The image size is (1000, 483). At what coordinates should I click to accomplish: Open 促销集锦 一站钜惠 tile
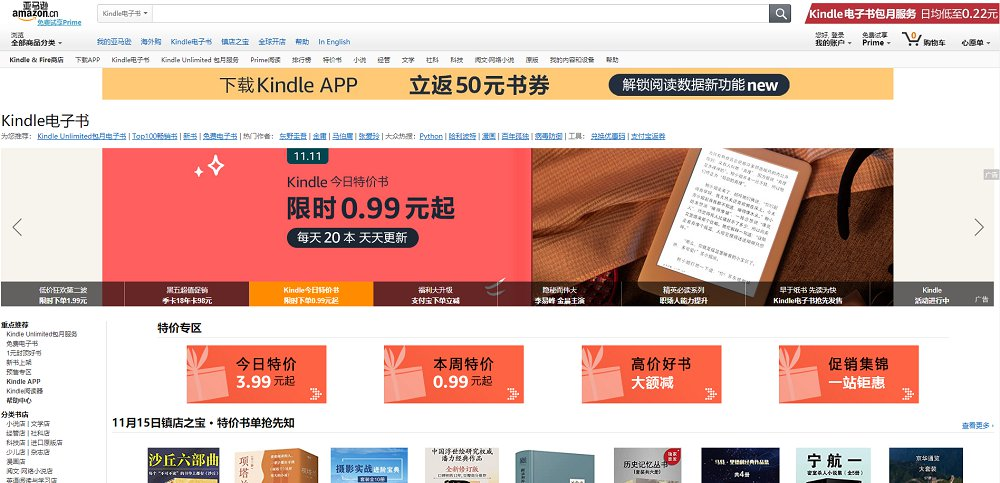848,373
